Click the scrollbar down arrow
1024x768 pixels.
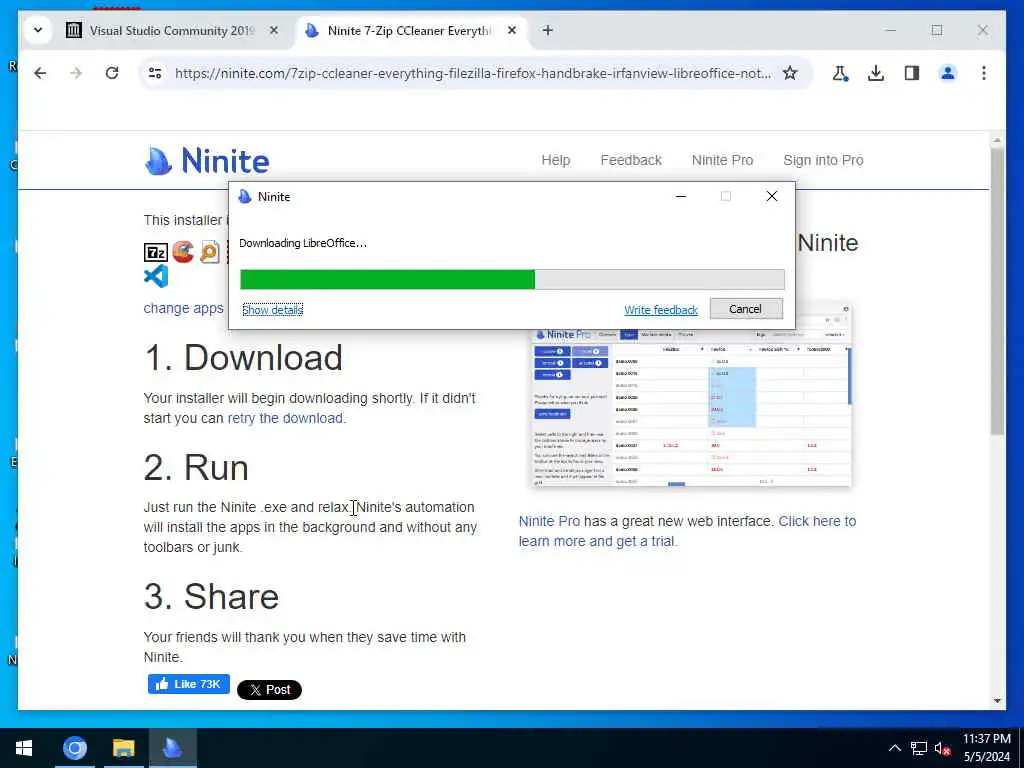pos(997,701)
